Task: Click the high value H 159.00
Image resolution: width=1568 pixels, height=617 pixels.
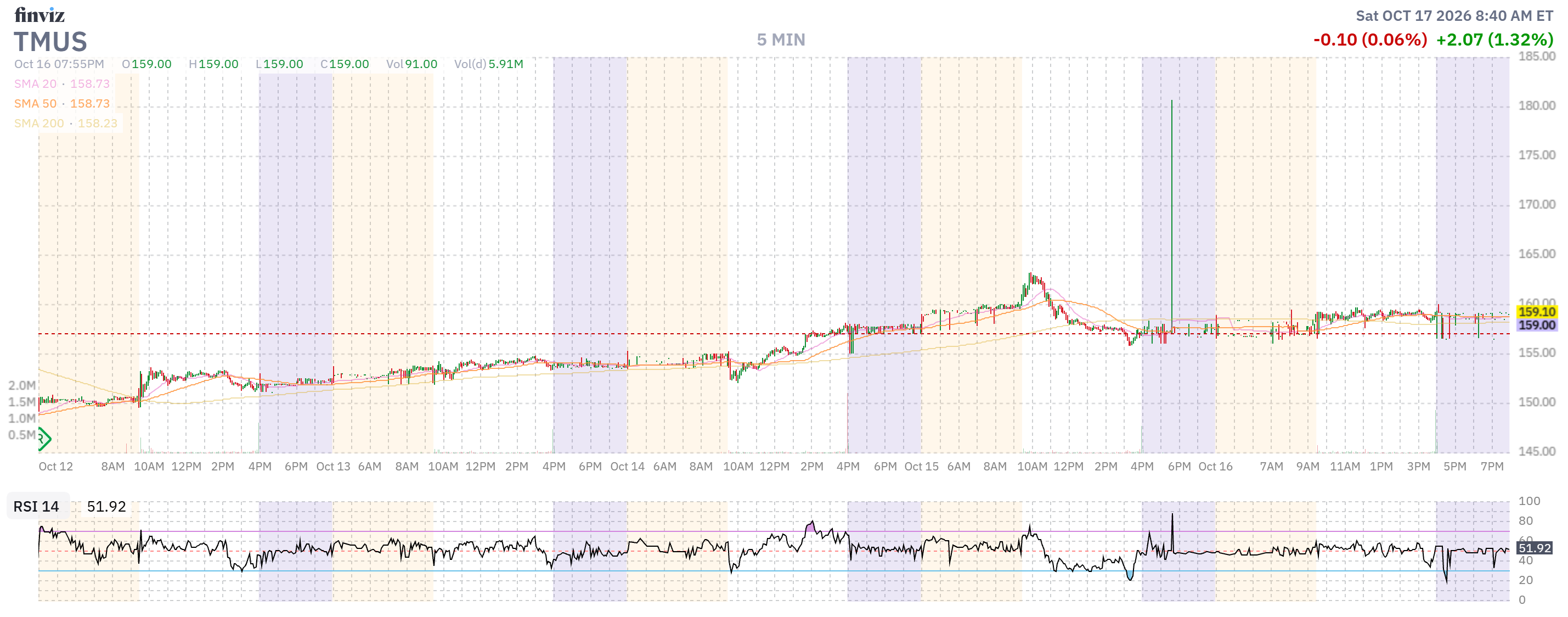Action: (x=213, y=64)
